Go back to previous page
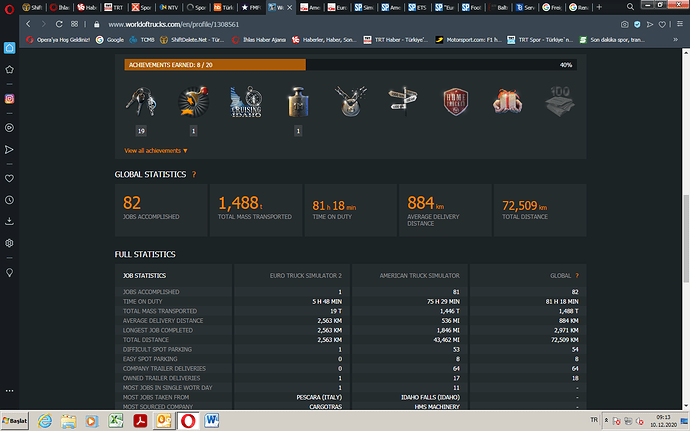 (29, 24)
